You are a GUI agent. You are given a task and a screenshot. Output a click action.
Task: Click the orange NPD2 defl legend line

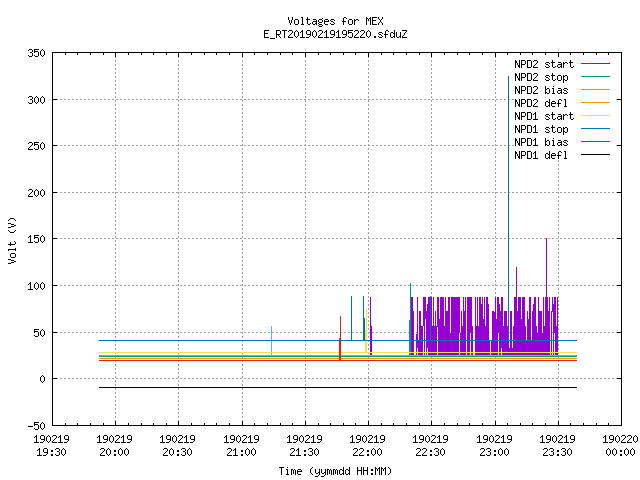595,103
